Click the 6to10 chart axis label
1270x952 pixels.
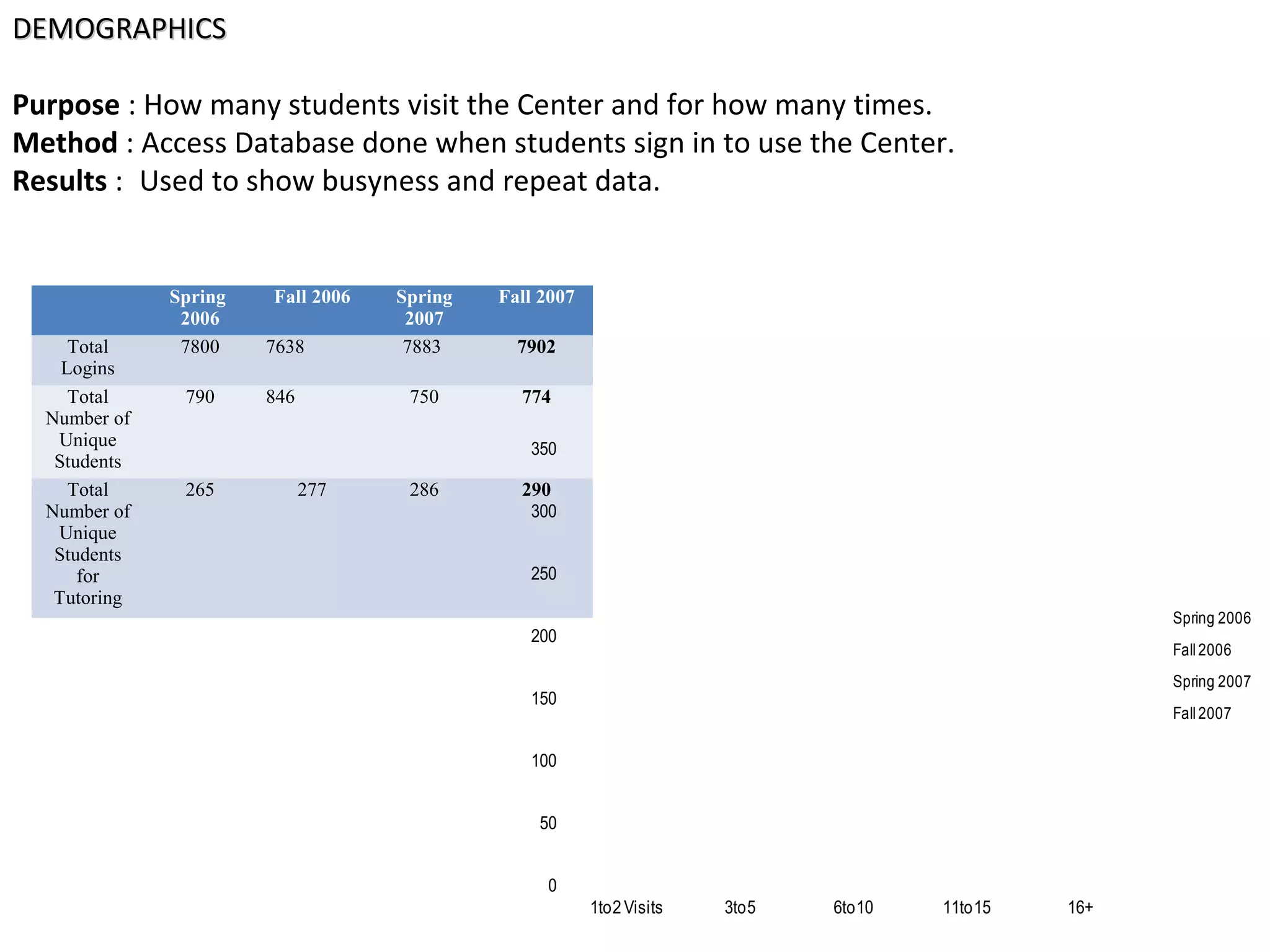853,907
